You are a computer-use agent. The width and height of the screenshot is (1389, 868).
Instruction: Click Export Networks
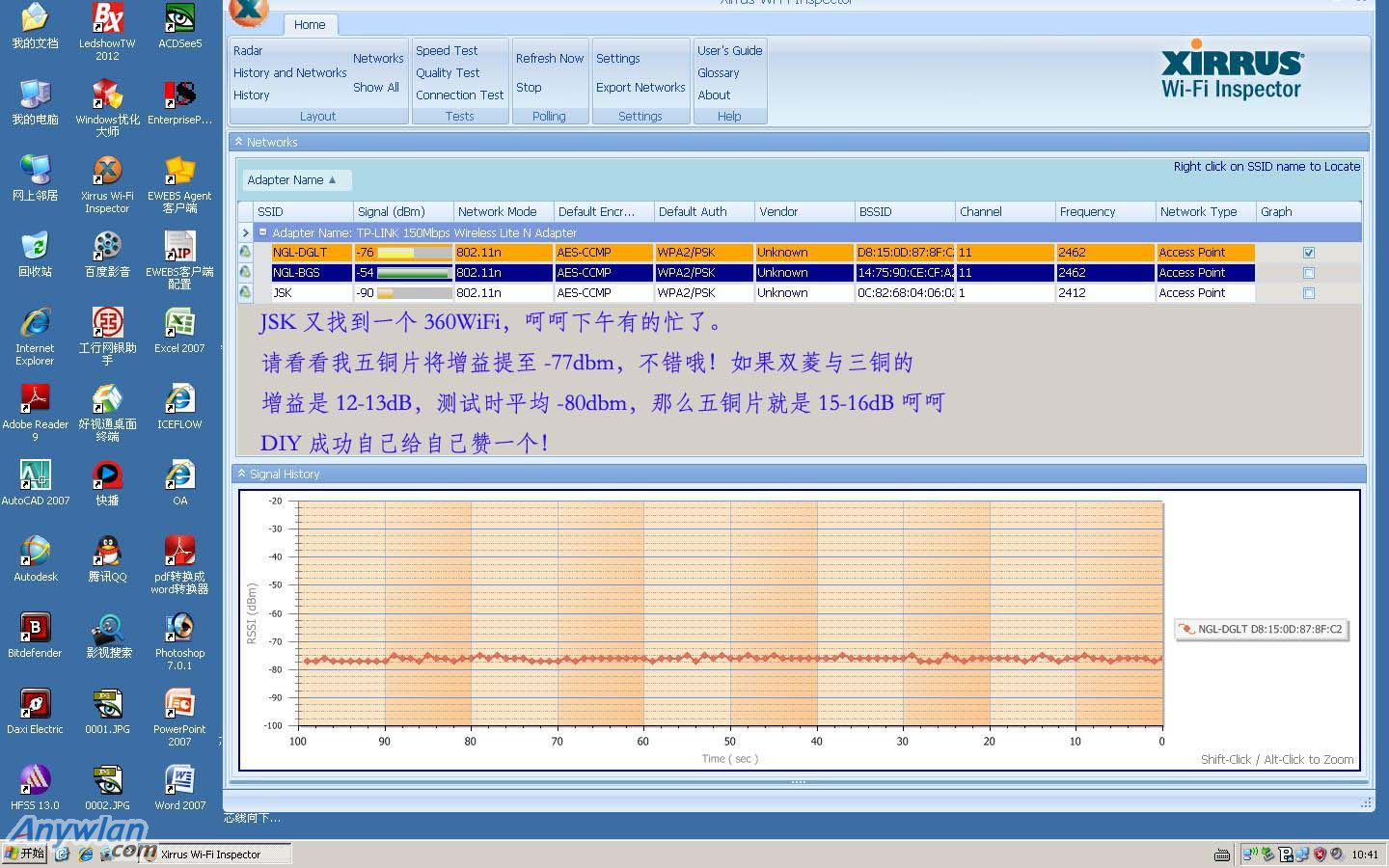[x=640, y=87]
